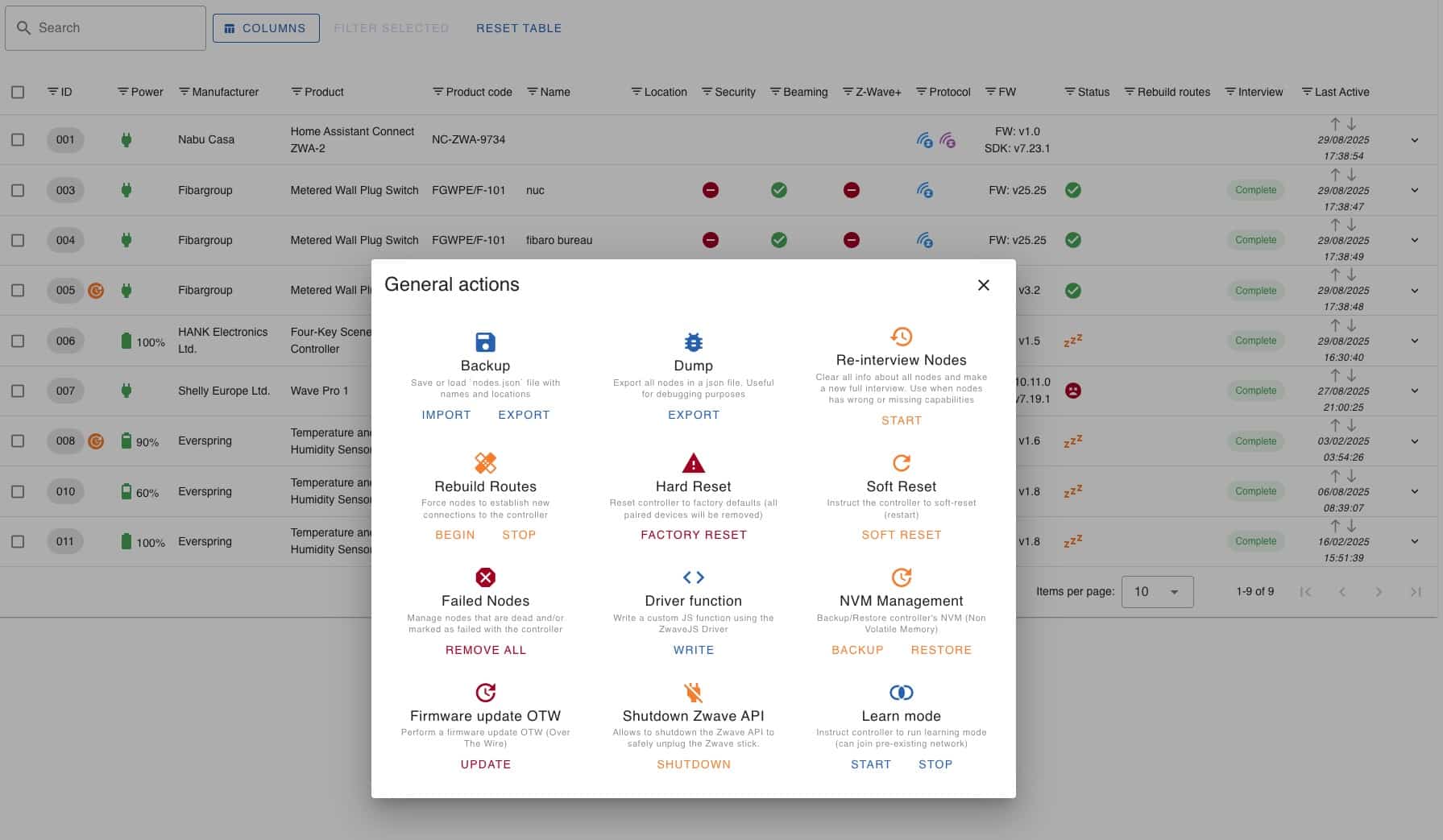Screen dimensions: 1443x840
Task: Click the Search input field
Action: (106, 28)
